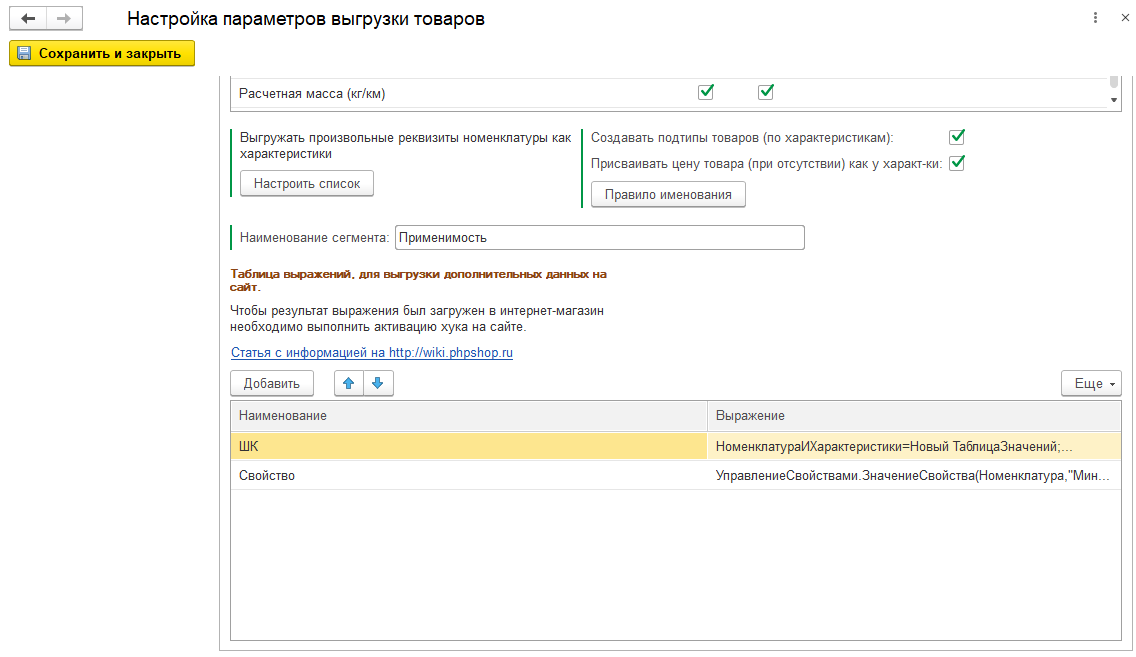Click expression cell starting УправлениеСвойствами
1136x657 pixels.
(914, 476)
